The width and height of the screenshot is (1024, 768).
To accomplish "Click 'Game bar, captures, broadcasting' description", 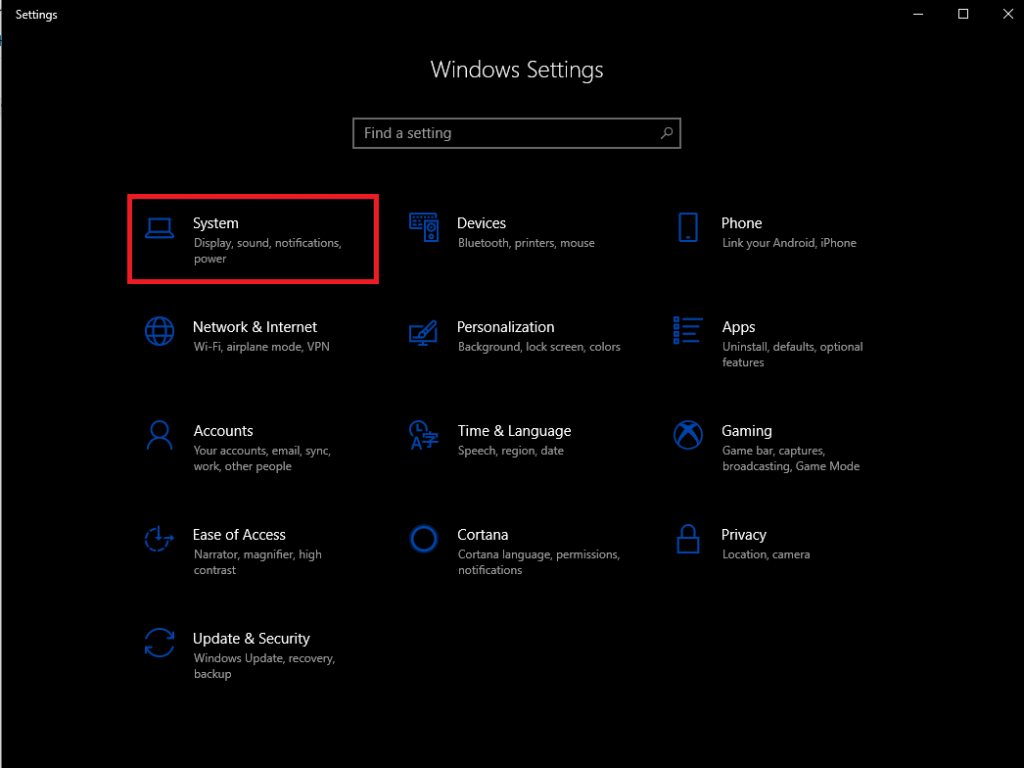I will pos(790,458).
